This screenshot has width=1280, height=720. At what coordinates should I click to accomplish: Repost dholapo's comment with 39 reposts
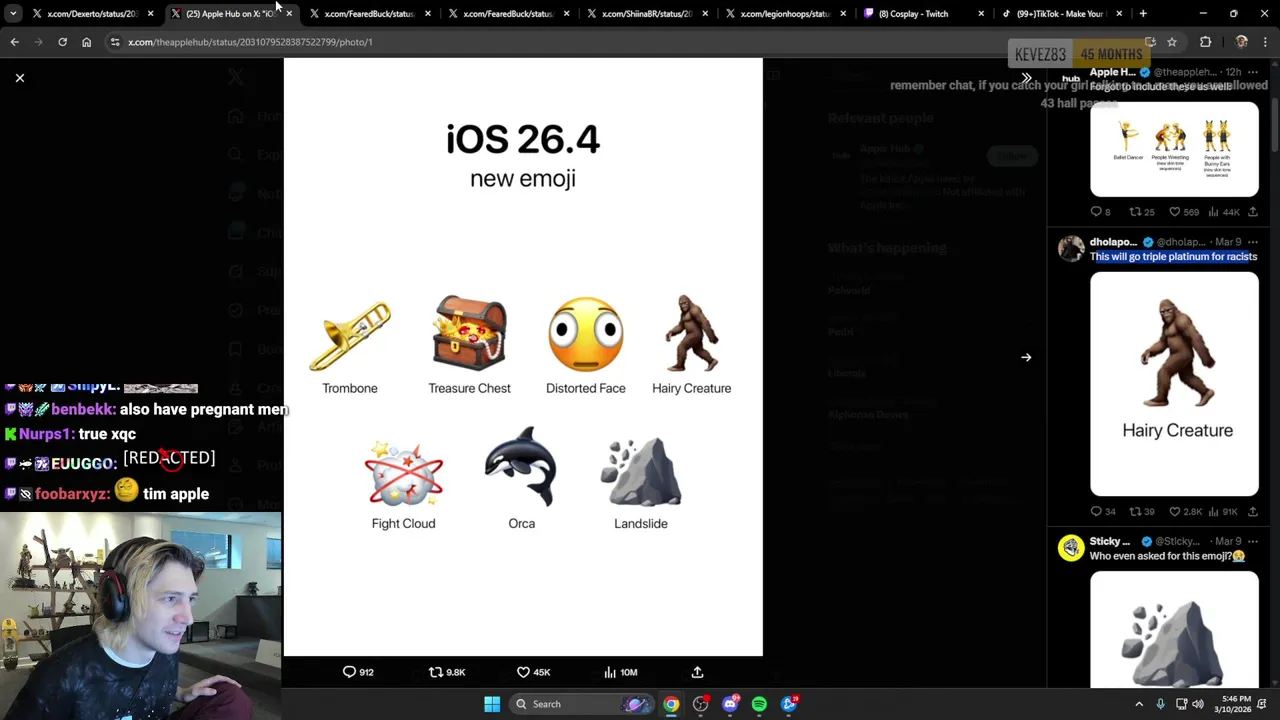coord(1141,512)
